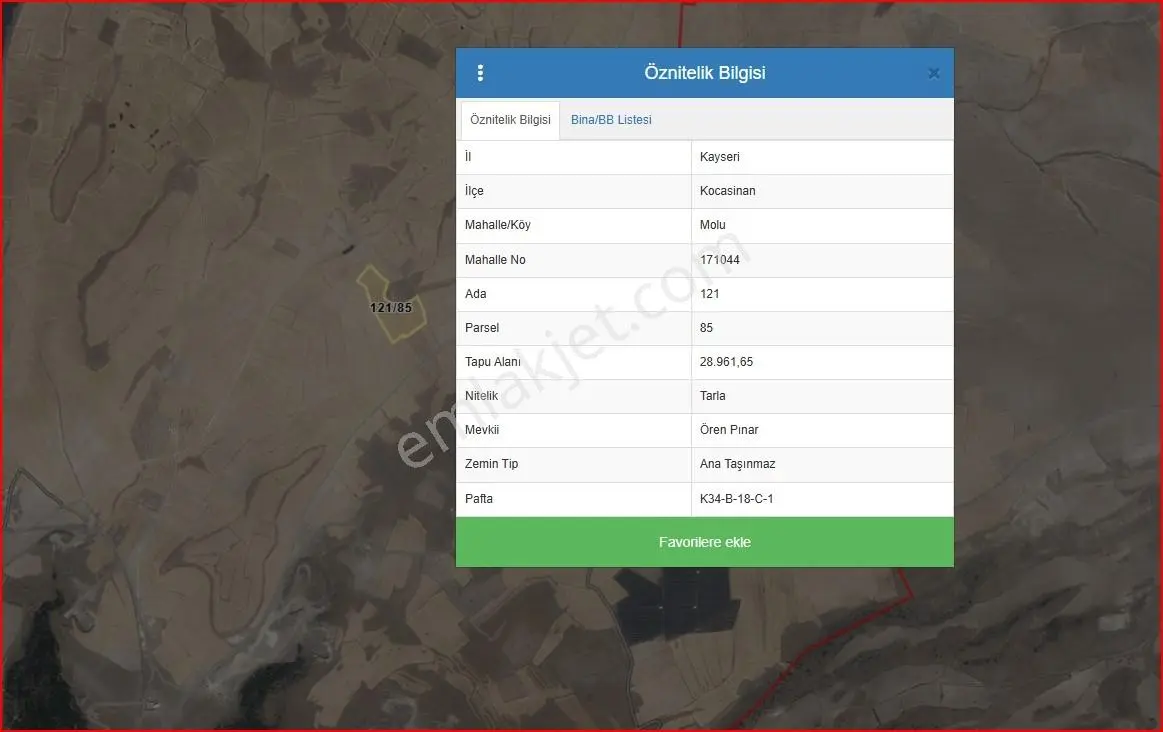Click the Parsel value 85
This screenshot has height=732, width=1163.
coord(706,328)
